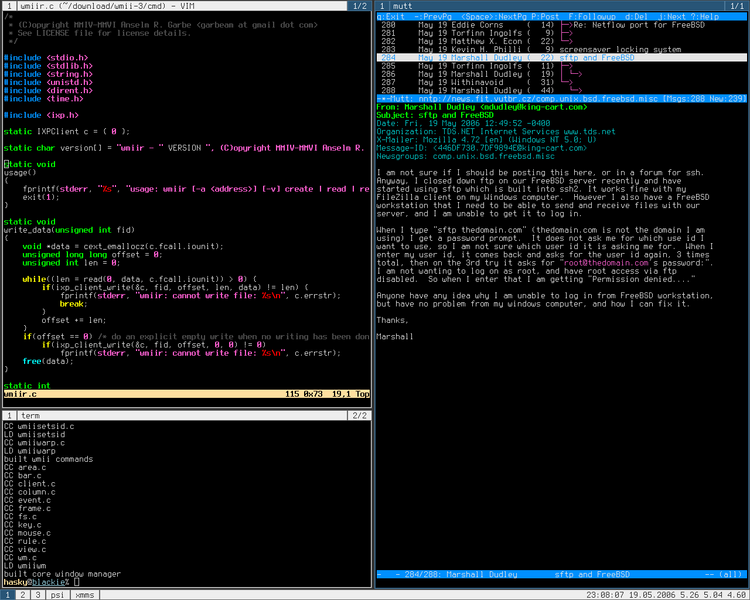Click the 1/2 frame indicator on VIM
Viewport: 750px width, 600px height.
pos(360,6)
